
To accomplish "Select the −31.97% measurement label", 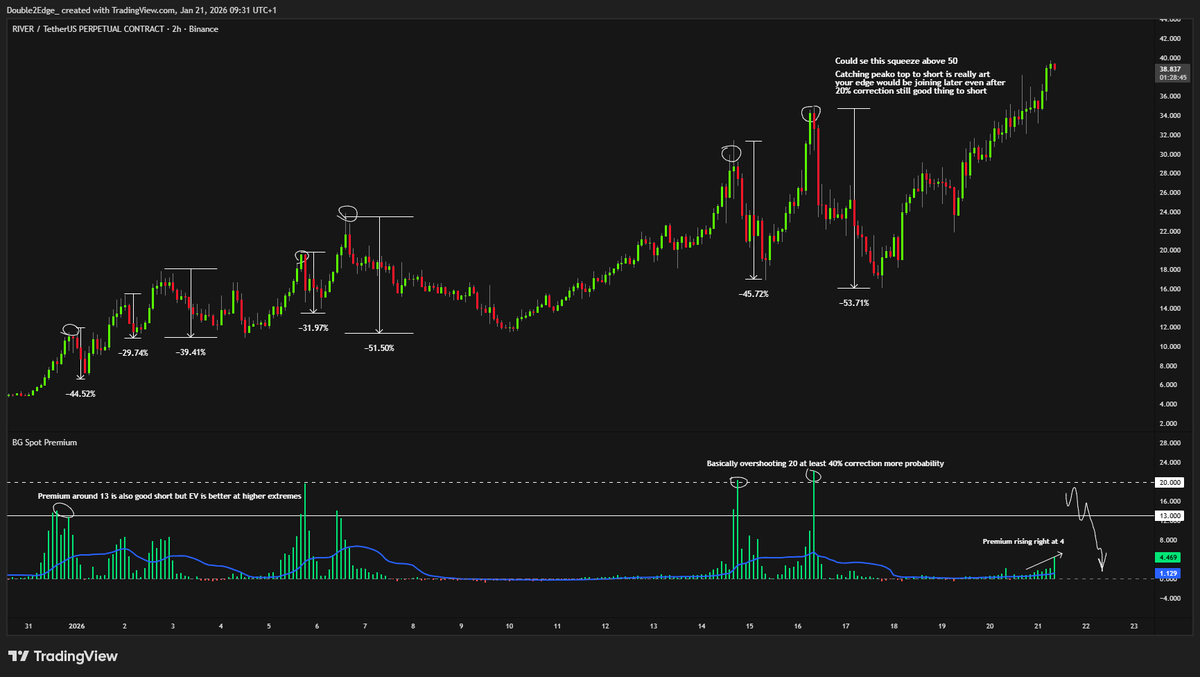I will pyautogui.click(x=314, y=327).
